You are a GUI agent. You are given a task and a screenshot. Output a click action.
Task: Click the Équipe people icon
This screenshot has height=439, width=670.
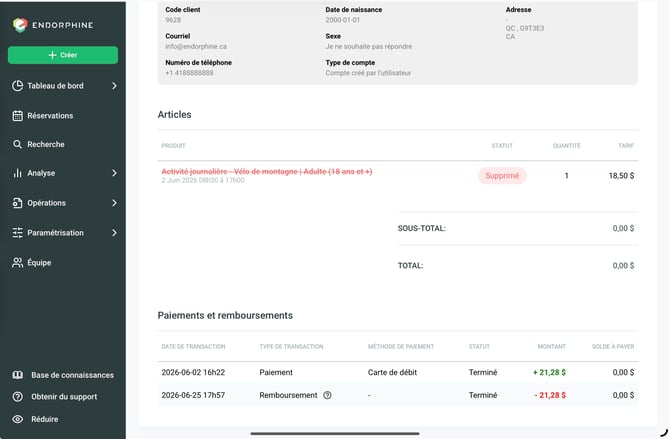[x=18, y=262]
